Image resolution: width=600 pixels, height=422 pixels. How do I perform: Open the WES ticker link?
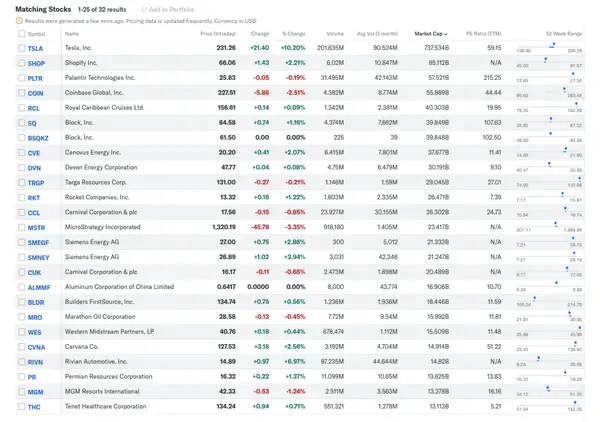pyautogui.click(x=34, y=332)
